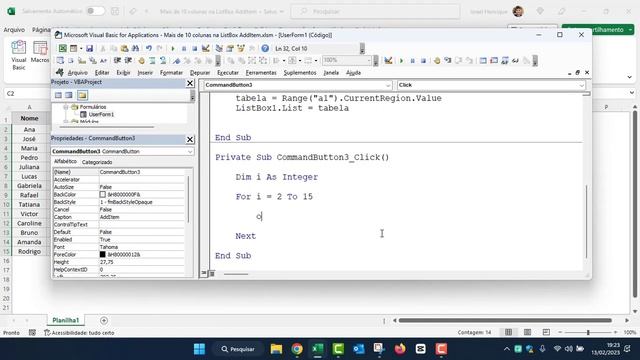Click the View Microsoft Excel icon in VBA toolbar
This screenshot has height=360, width=640.
(x=62, y=49)
